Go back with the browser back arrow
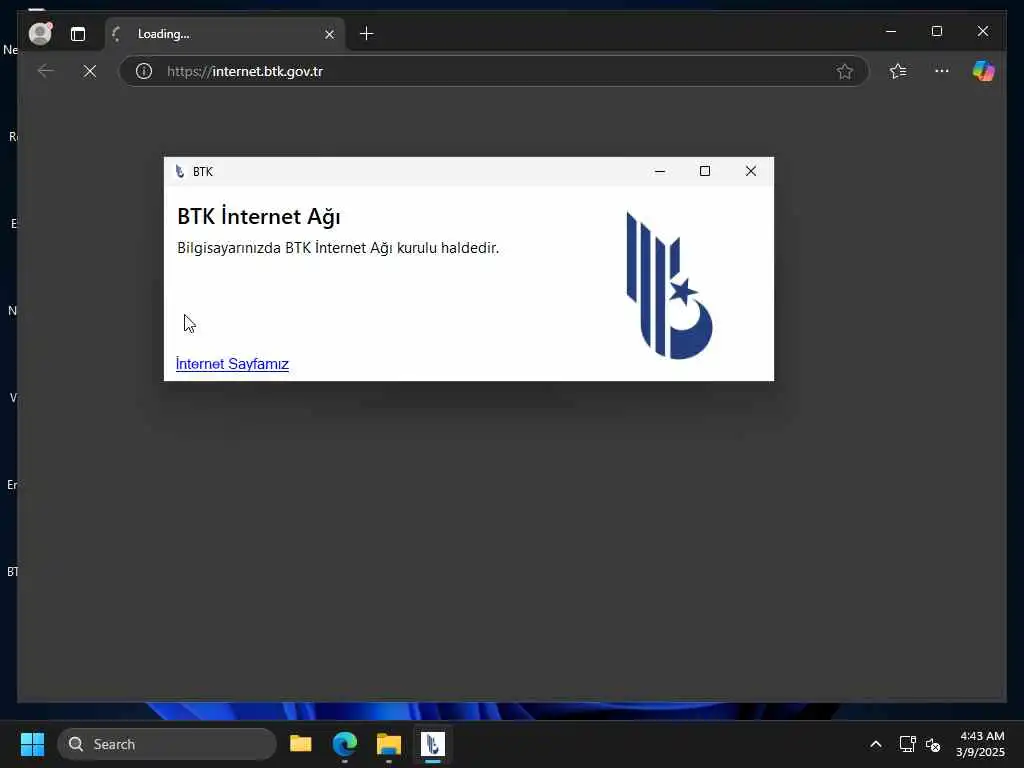1024x768 pixels. [x=46, y=71]
